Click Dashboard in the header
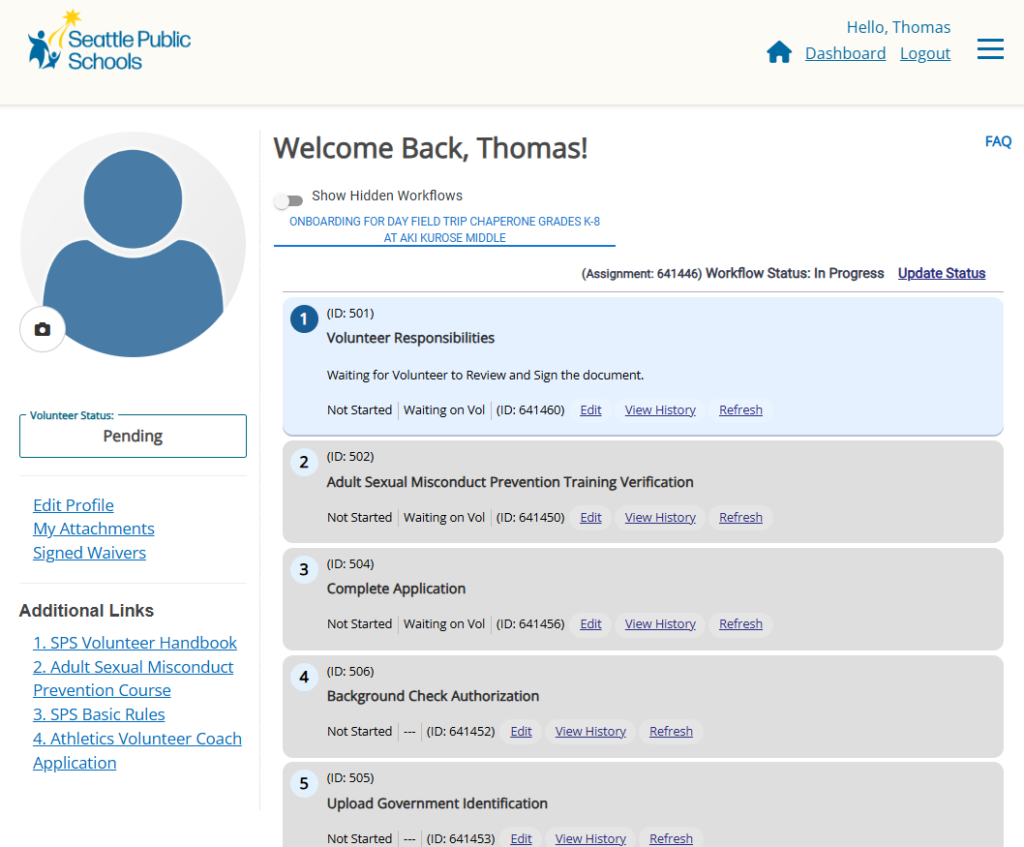The height and width of the screenshot is (847, 1024). tap(845, 53)
